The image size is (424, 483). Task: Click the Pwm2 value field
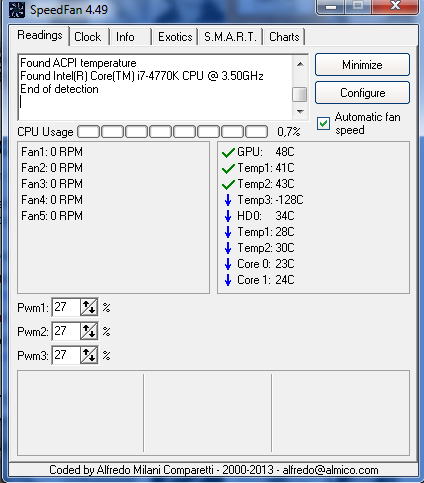66,331
